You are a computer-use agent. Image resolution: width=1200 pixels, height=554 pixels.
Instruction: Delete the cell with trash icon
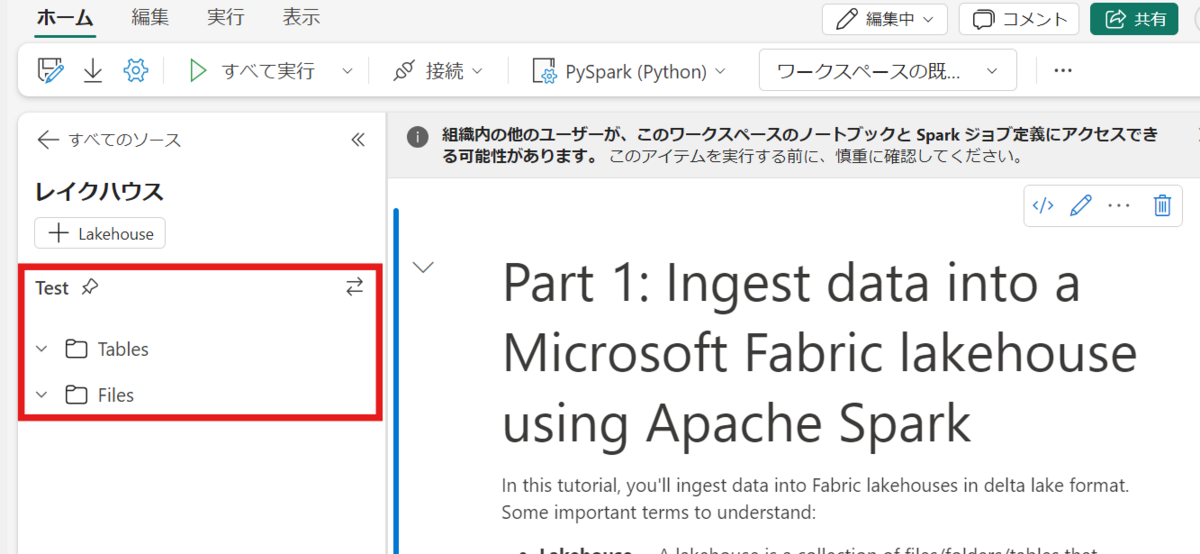(1162, 206)
